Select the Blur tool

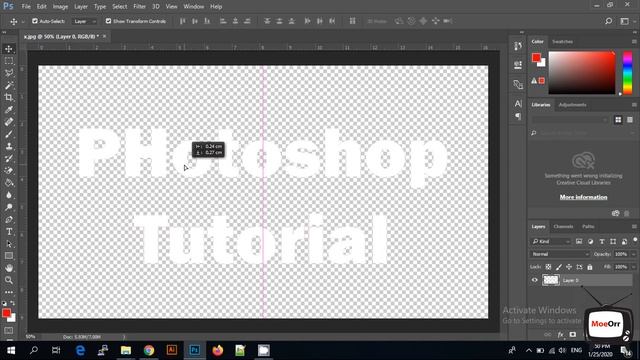point(9,195)
